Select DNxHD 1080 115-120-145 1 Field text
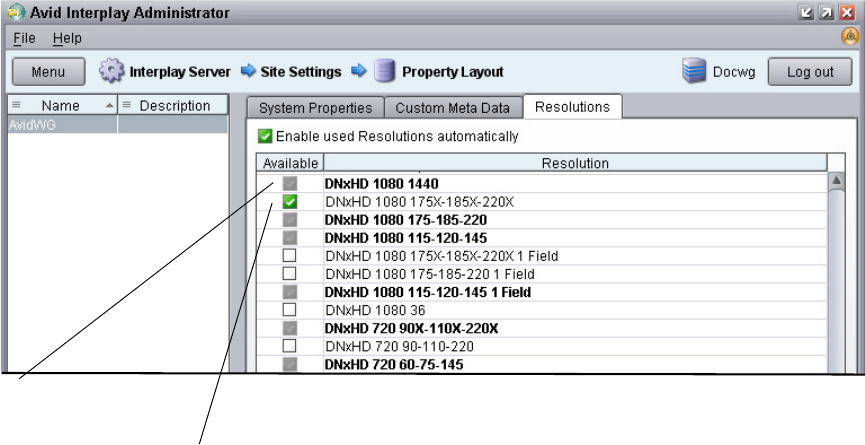The width and height of the screenshot is (865, 445). [x=428, y=292]
